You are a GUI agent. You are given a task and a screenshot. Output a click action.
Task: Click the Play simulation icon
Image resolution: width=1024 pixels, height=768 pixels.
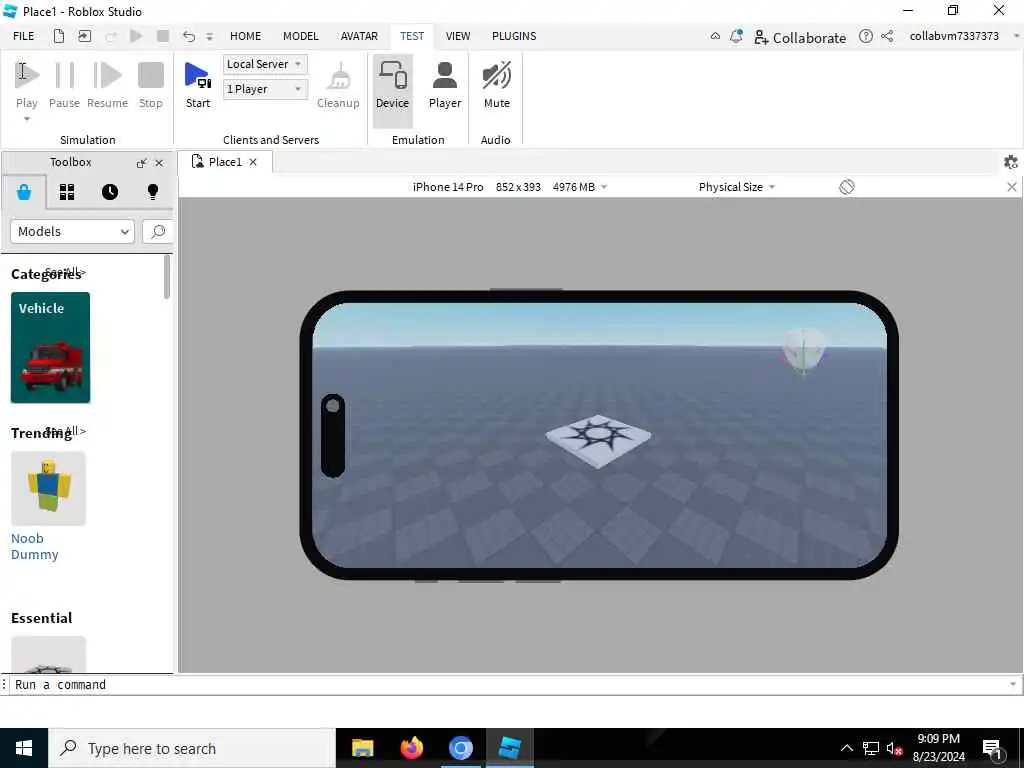tap(27, 76)
